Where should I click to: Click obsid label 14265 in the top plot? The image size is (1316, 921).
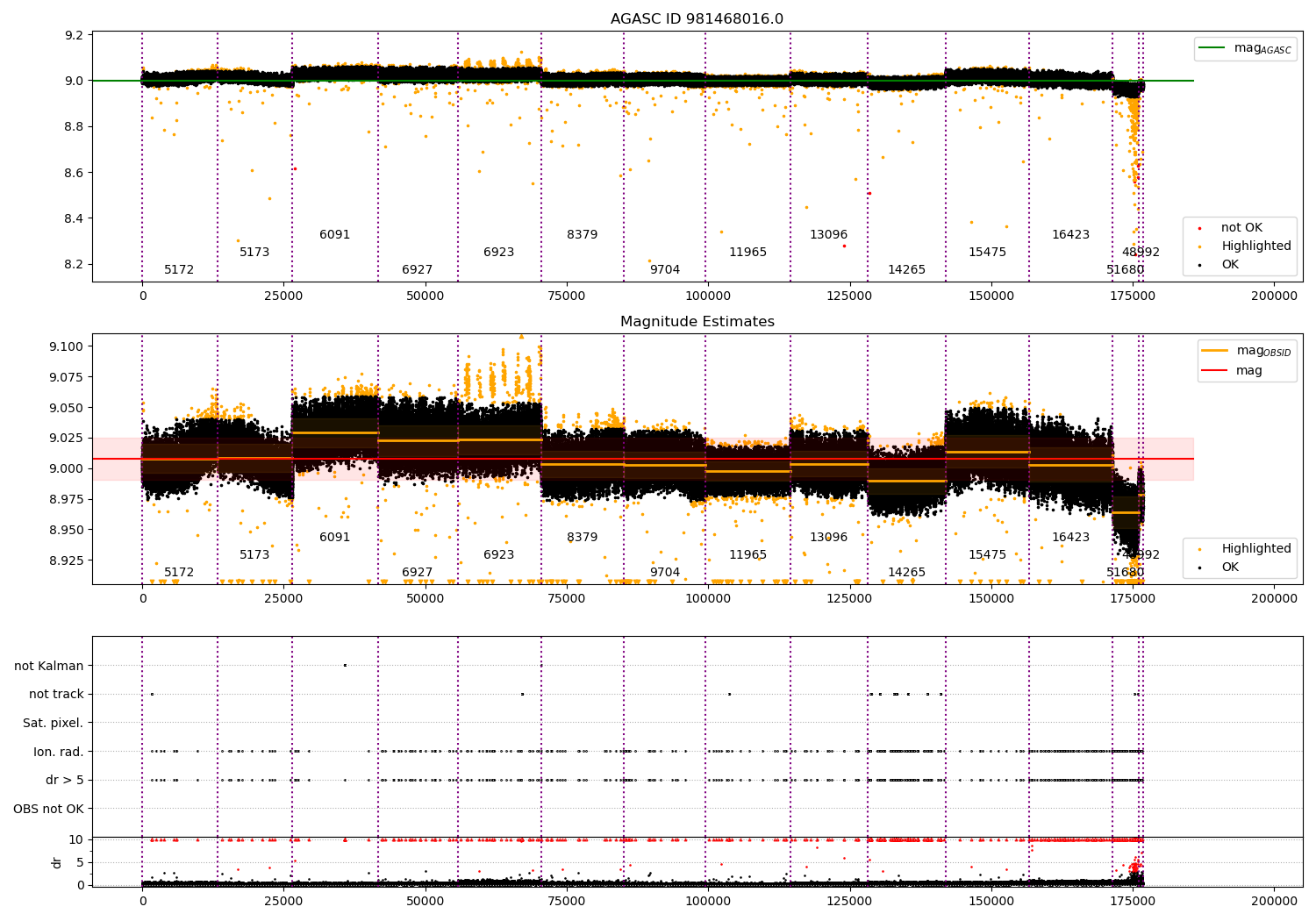906,270
